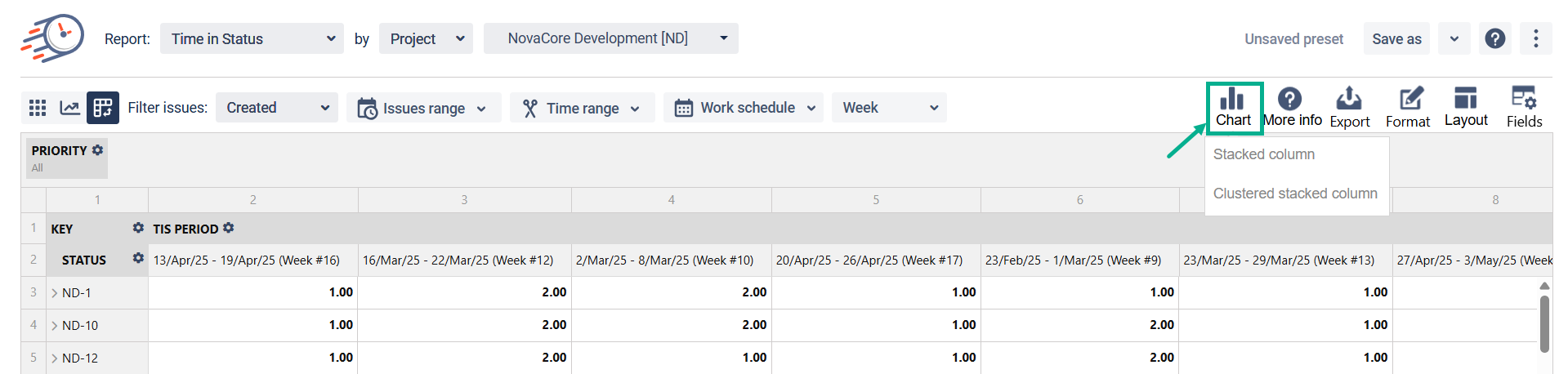Switch to the line chart view icon
Screen dimensions: 1568x374
click(70, 108)
